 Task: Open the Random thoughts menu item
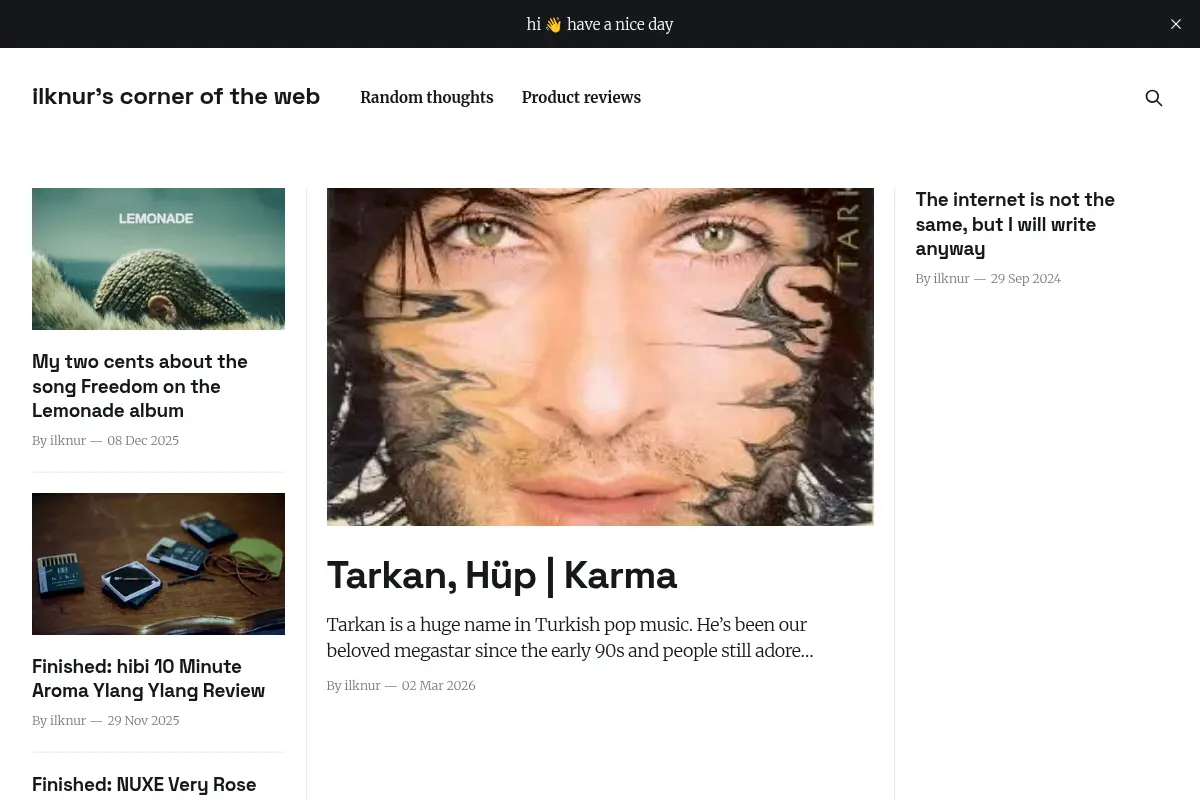426,97
